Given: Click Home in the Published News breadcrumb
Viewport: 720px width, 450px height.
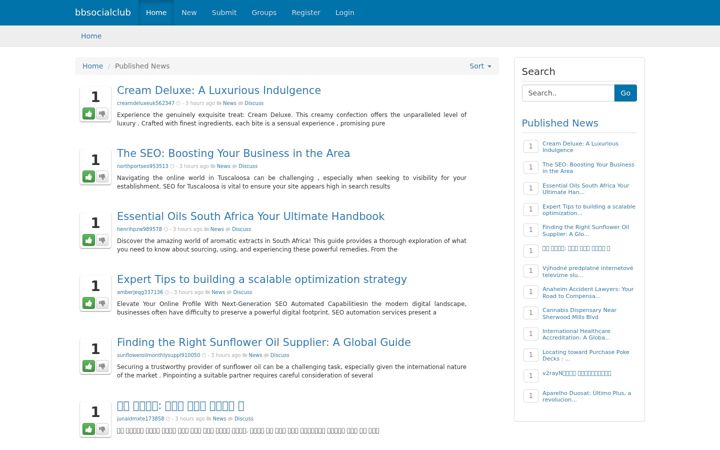Looking at the screenshot, I should (x=93, y=66).
